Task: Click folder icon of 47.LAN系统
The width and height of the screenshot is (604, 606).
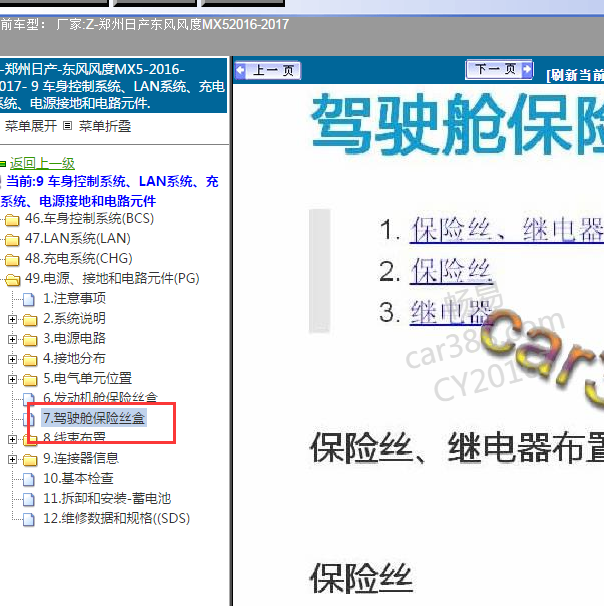Action: 12,240
